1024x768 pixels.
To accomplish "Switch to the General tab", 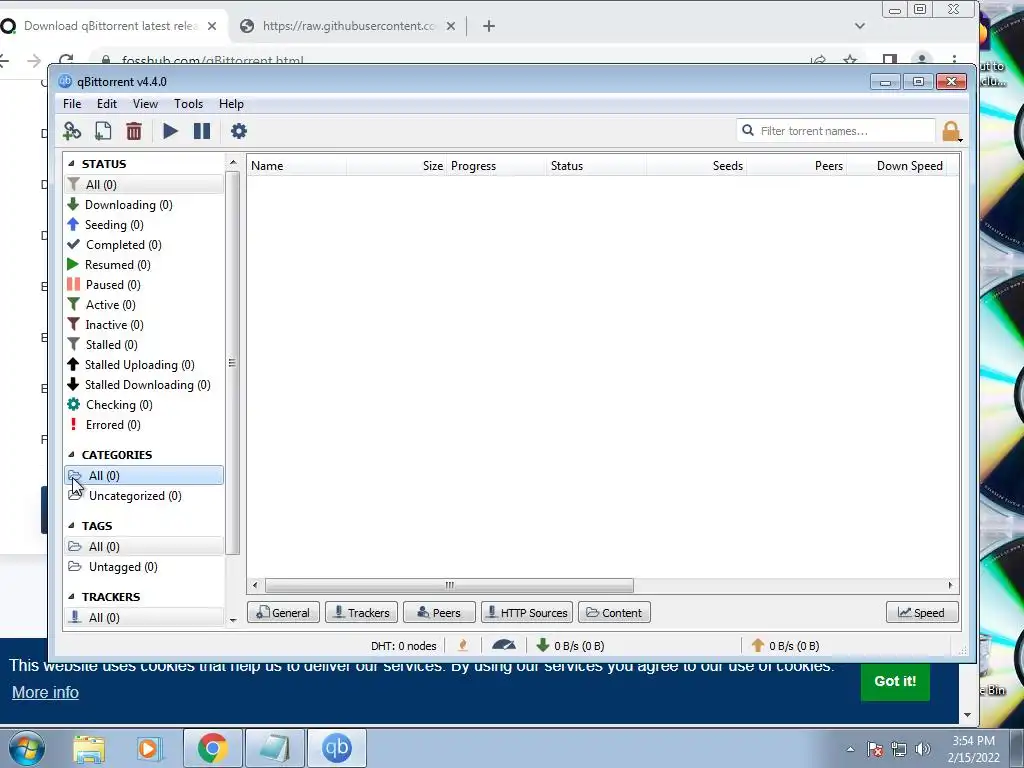I will pyautogui.click(x=283, y=613).
